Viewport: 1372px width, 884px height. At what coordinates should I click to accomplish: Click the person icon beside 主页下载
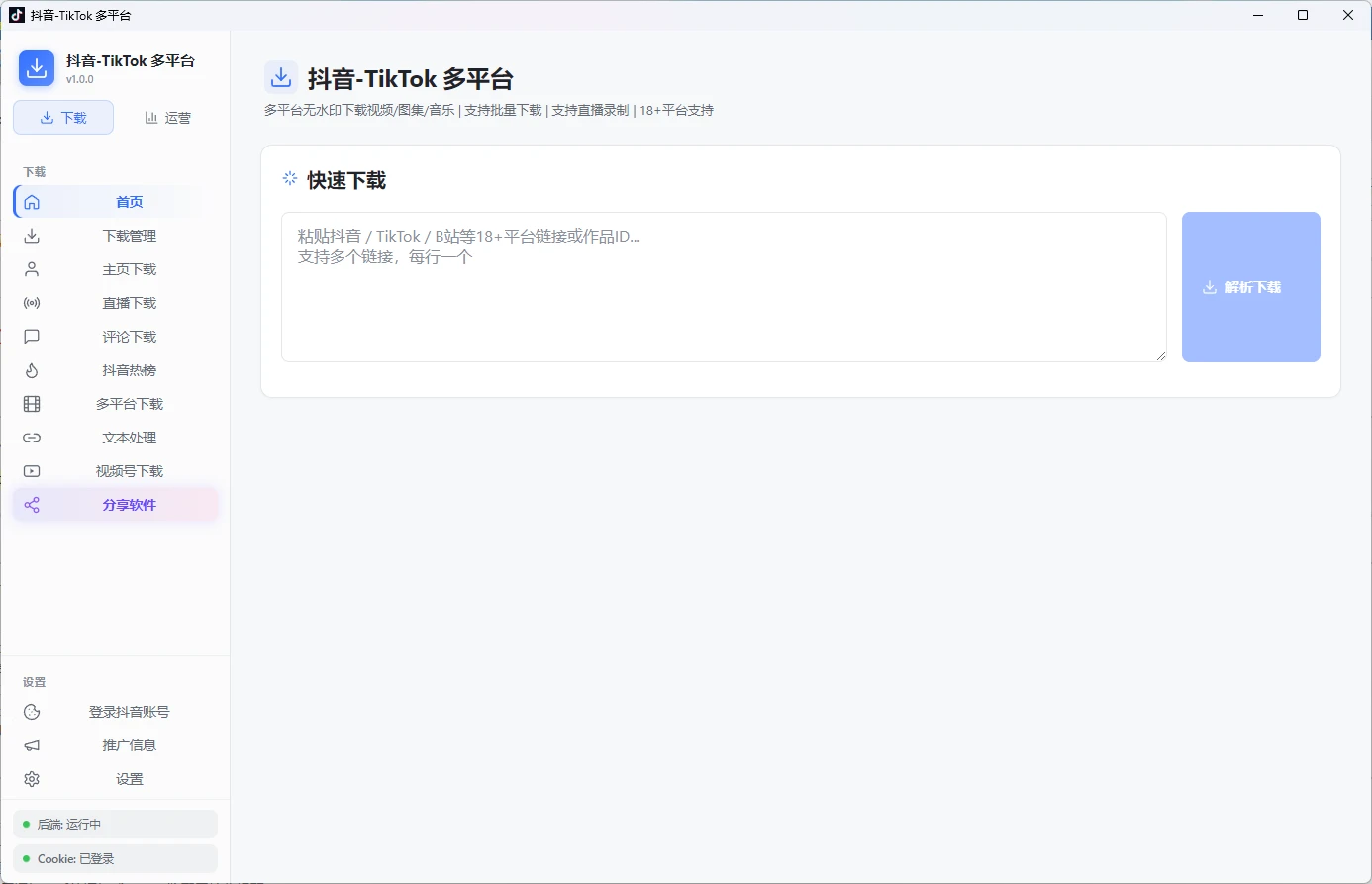coord(32,269)
